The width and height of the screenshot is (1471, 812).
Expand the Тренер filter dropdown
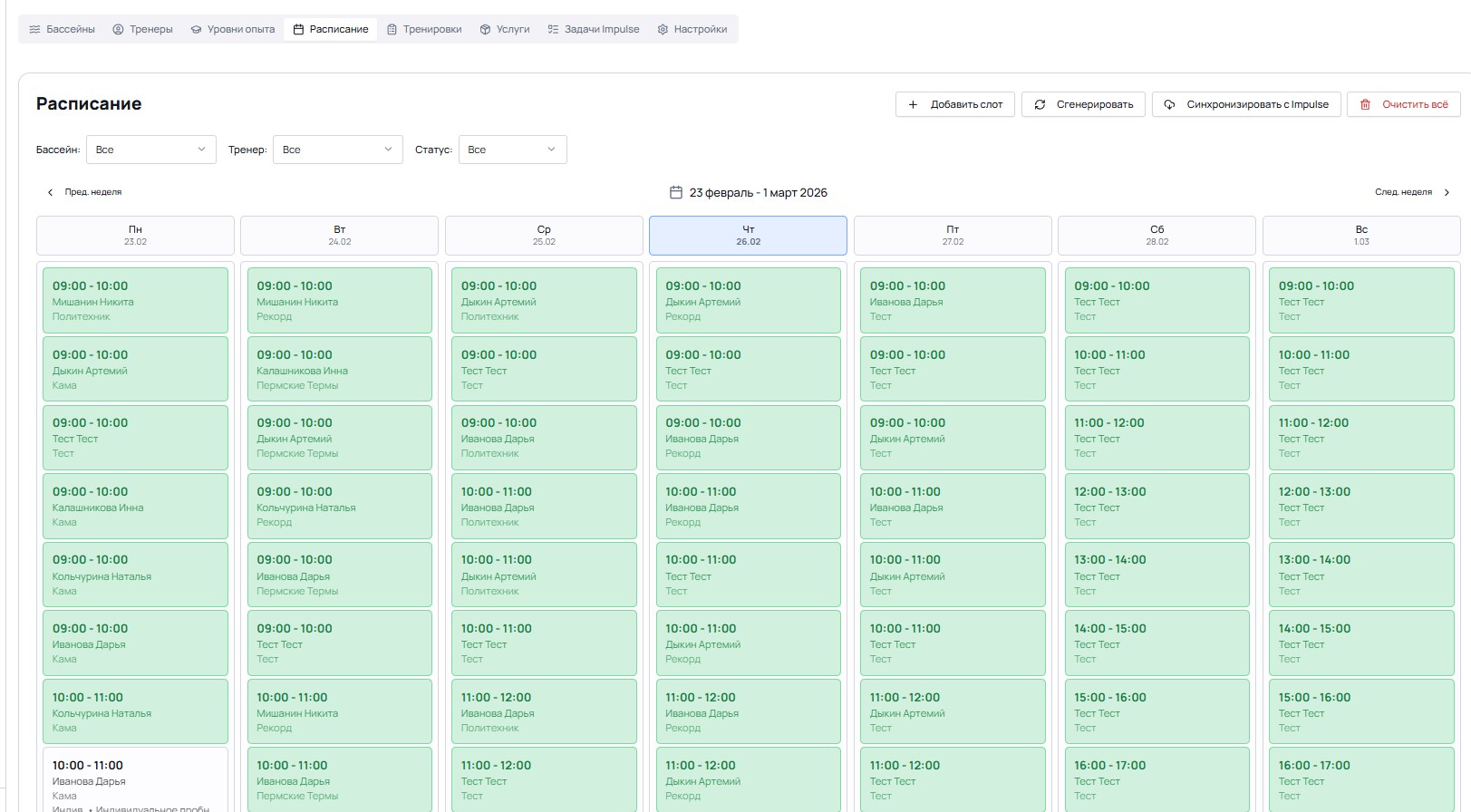(x=337, y=150)
